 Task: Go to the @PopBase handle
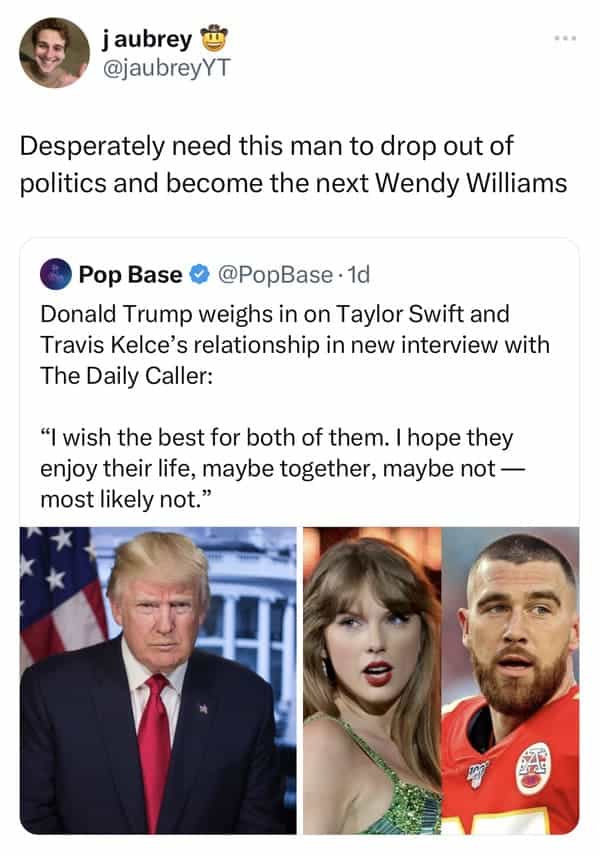[275, 274]
